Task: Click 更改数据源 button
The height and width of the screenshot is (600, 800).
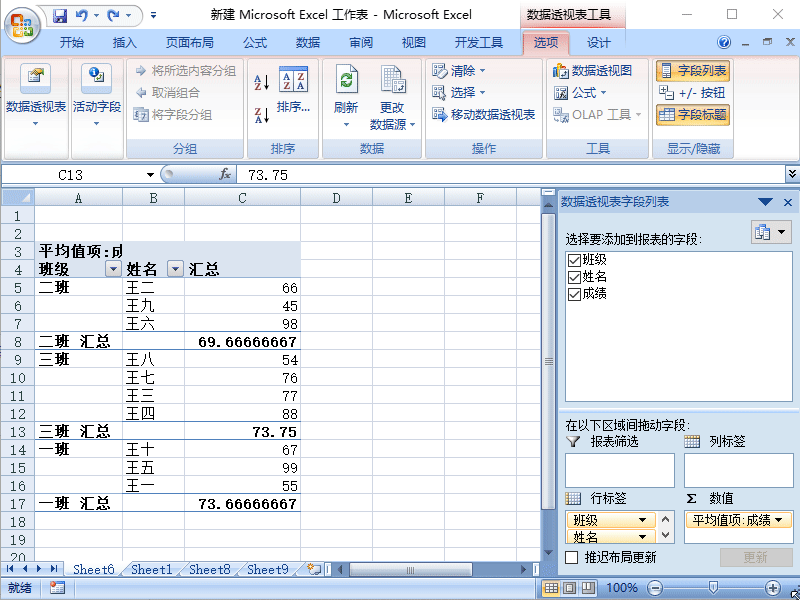Action: 392,97
